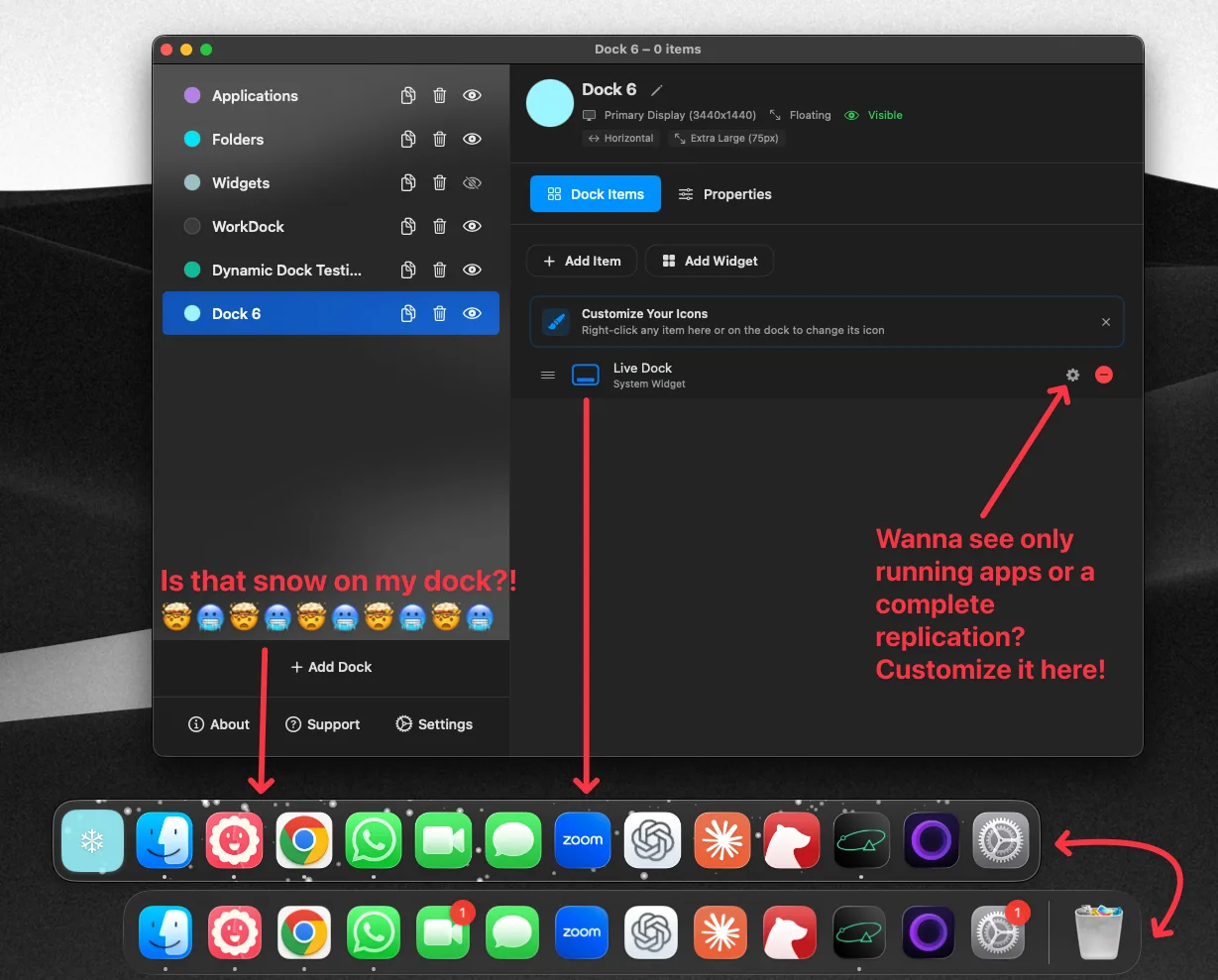The image size is (1218, 980).
Task: Open Claude icon in the lower dock
Action: (x=720, y=932)
